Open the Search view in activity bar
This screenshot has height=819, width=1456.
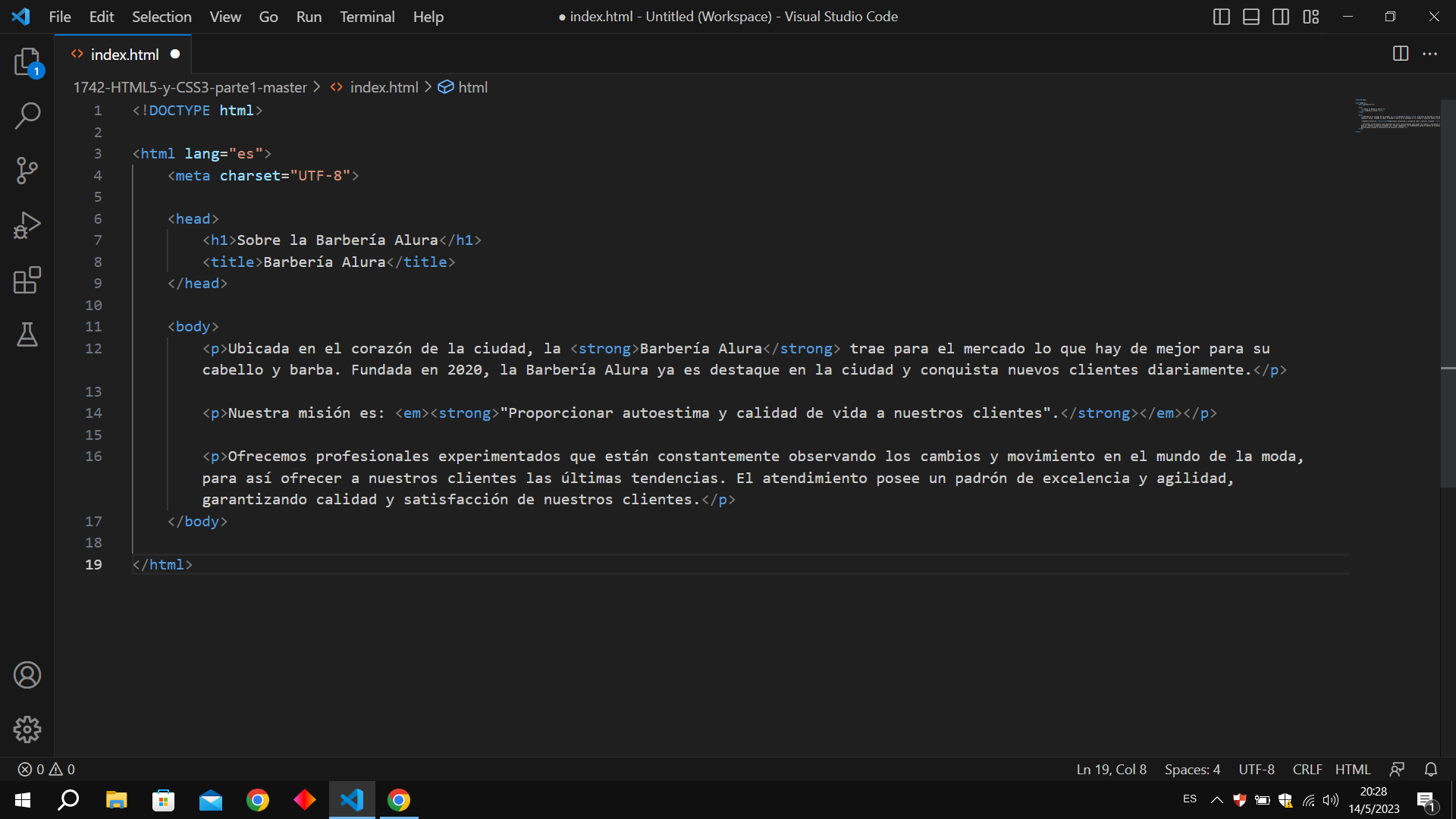[27, 116]
